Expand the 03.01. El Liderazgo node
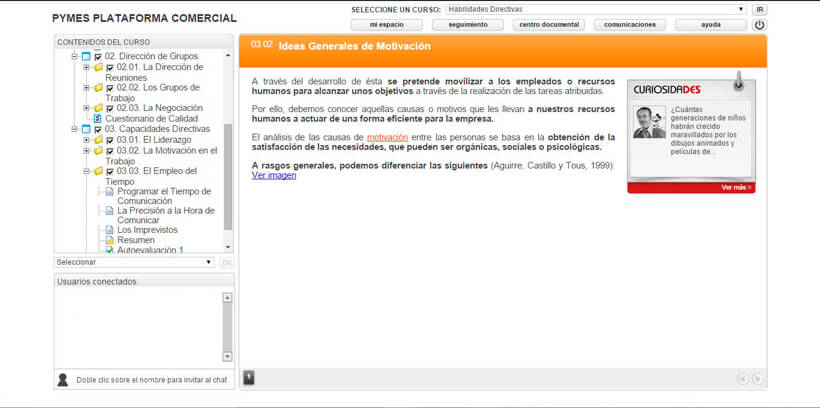The height and width of the screenshot is (408, 820). click(x=86, y=140)
